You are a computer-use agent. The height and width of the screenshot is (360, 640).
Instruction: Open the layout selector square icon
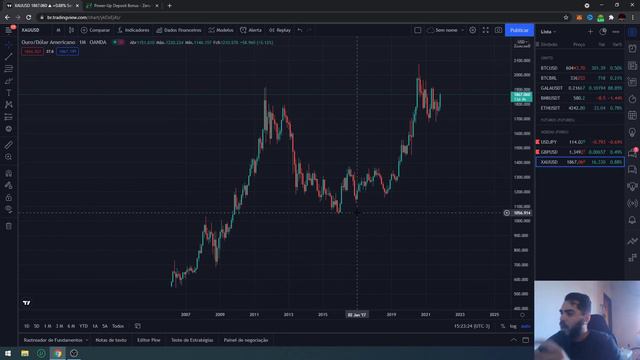coord(418,30)
